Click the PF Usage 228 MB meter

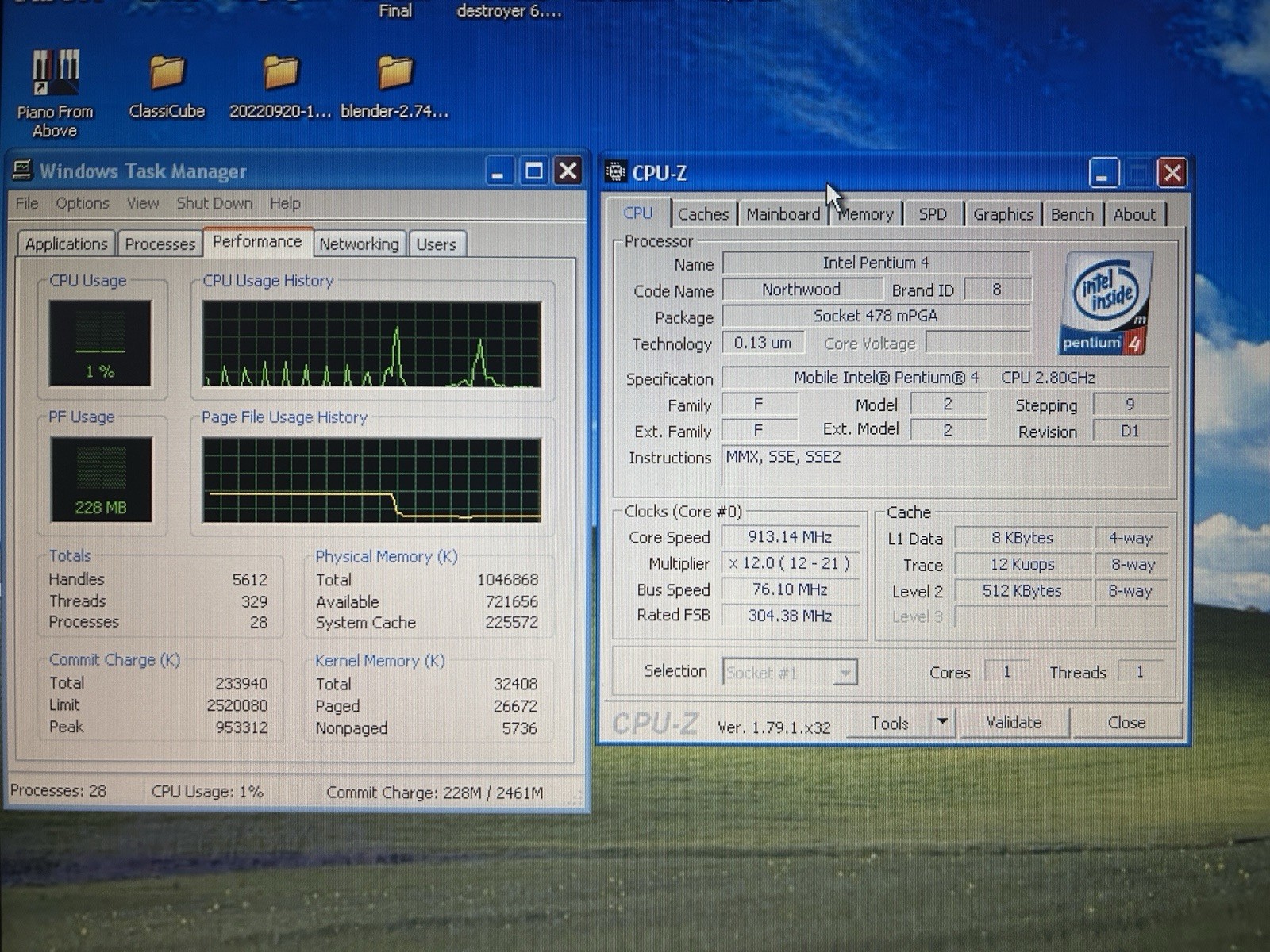(x=101, y=479)
